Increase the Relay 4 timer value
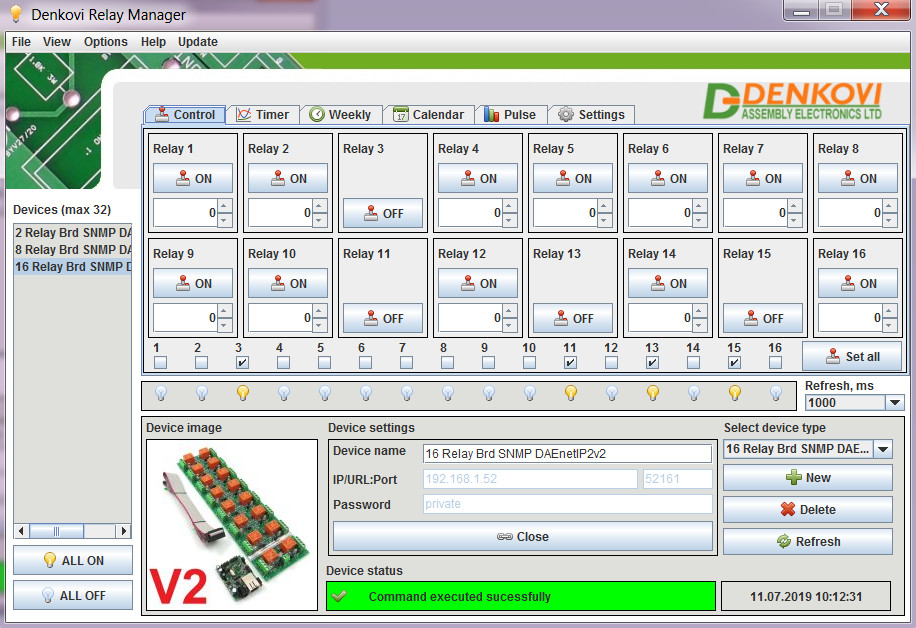This screenshot has height=628, width=916. (x=509, y=206)
